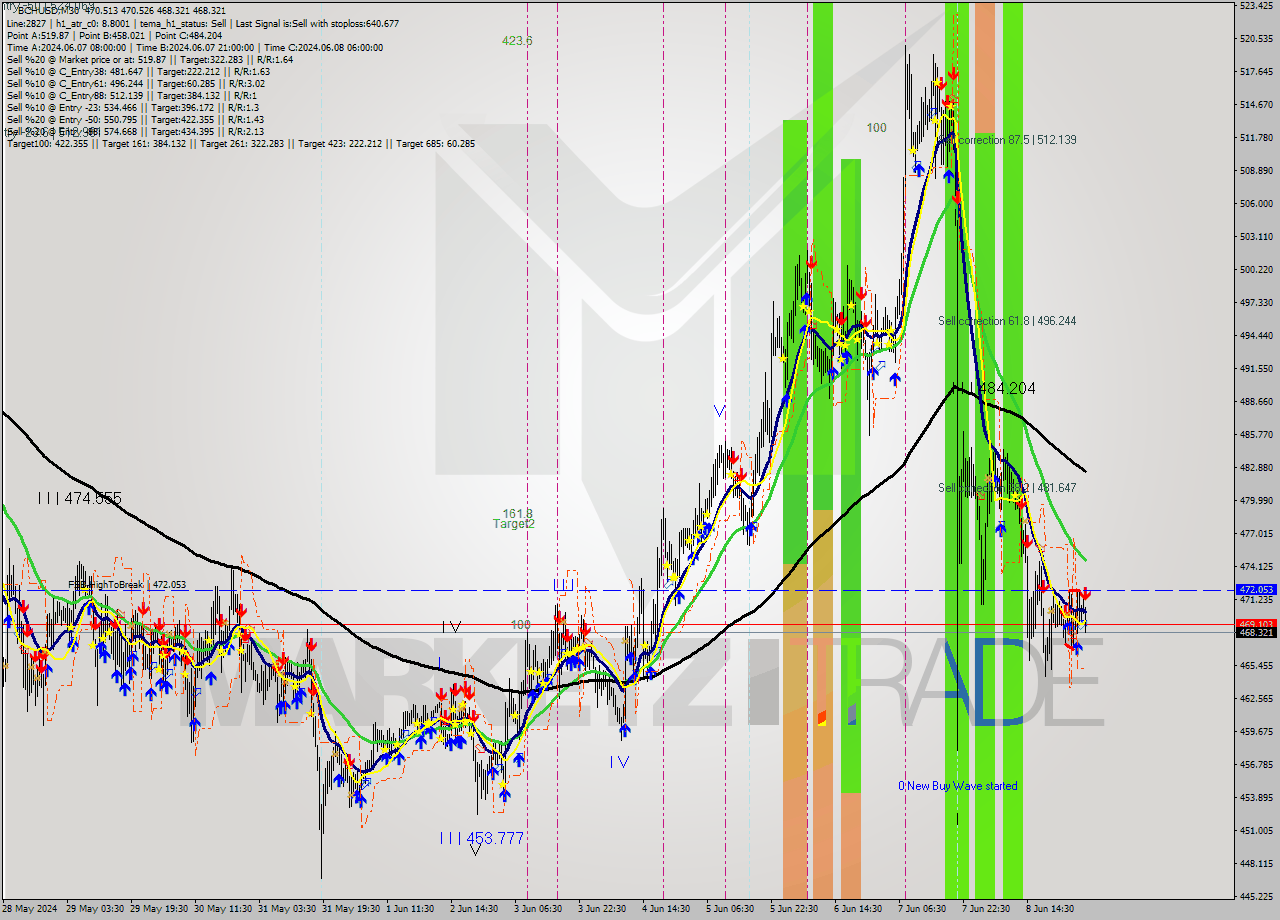1280x920 pixels.
Task: Select the 'Sell correction 61.8 | 496.244' label
Action: pyautogui.click(x=1007, y=321)
